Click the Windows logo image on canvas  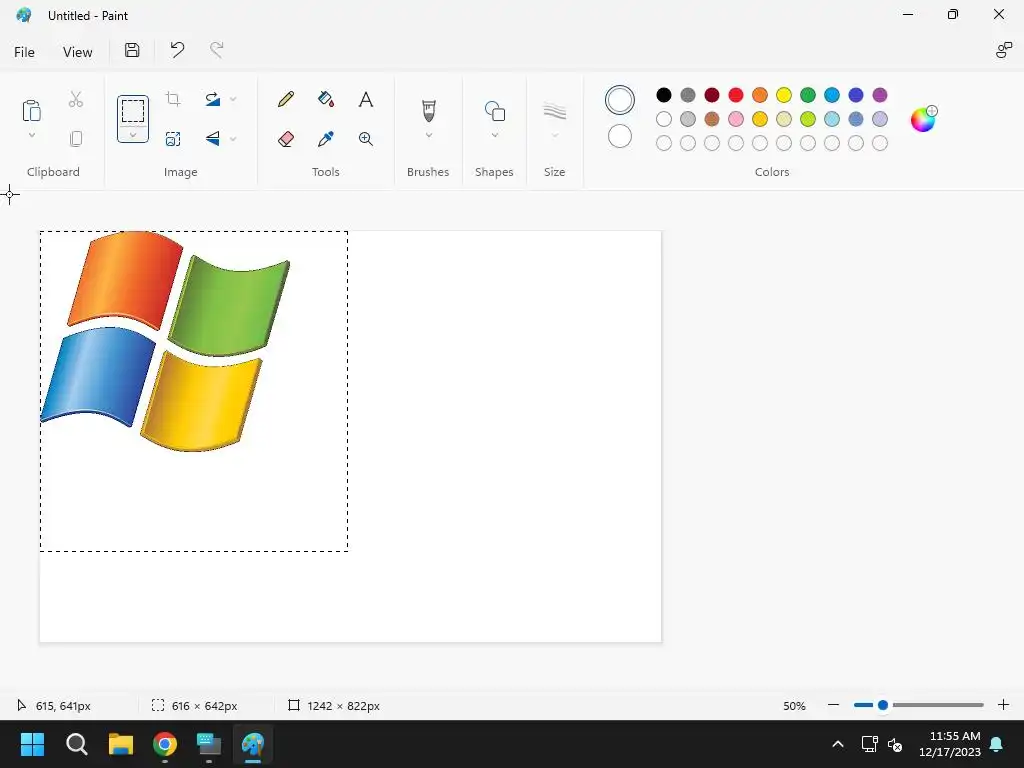(x=165, y=341)
